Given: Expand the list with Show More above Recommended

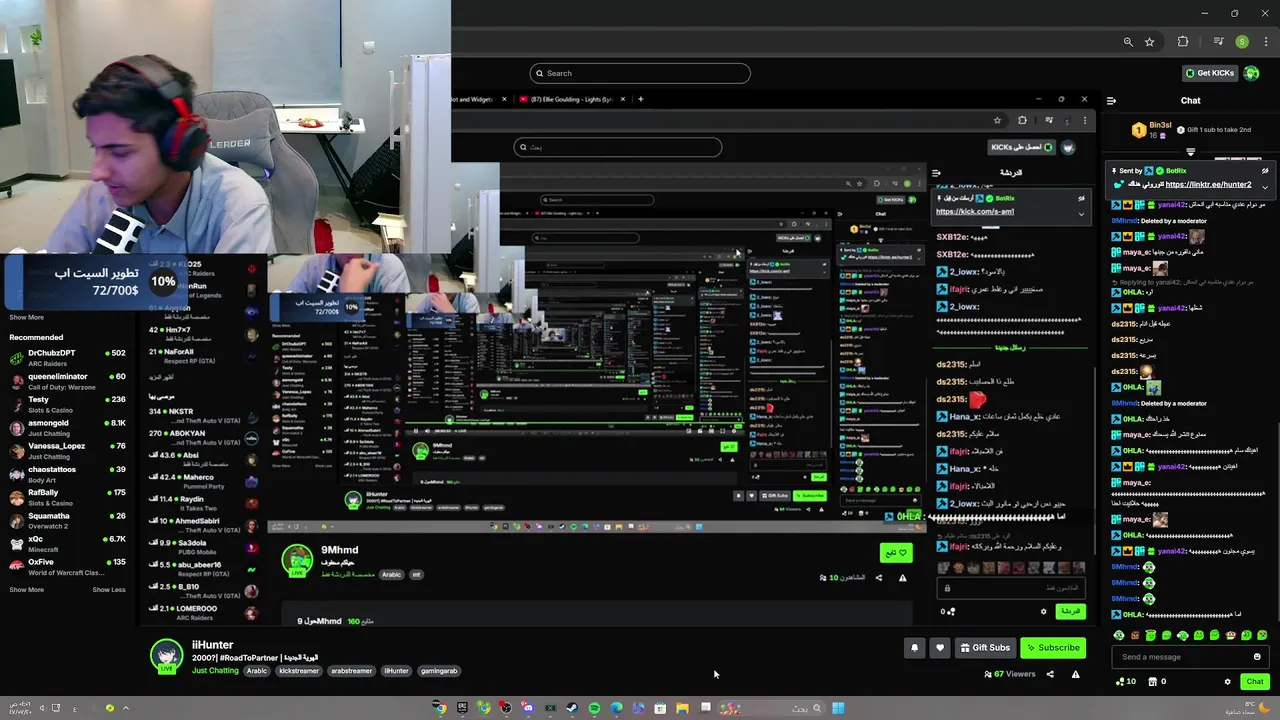Looking at the screenshot, I should point(26,317).
